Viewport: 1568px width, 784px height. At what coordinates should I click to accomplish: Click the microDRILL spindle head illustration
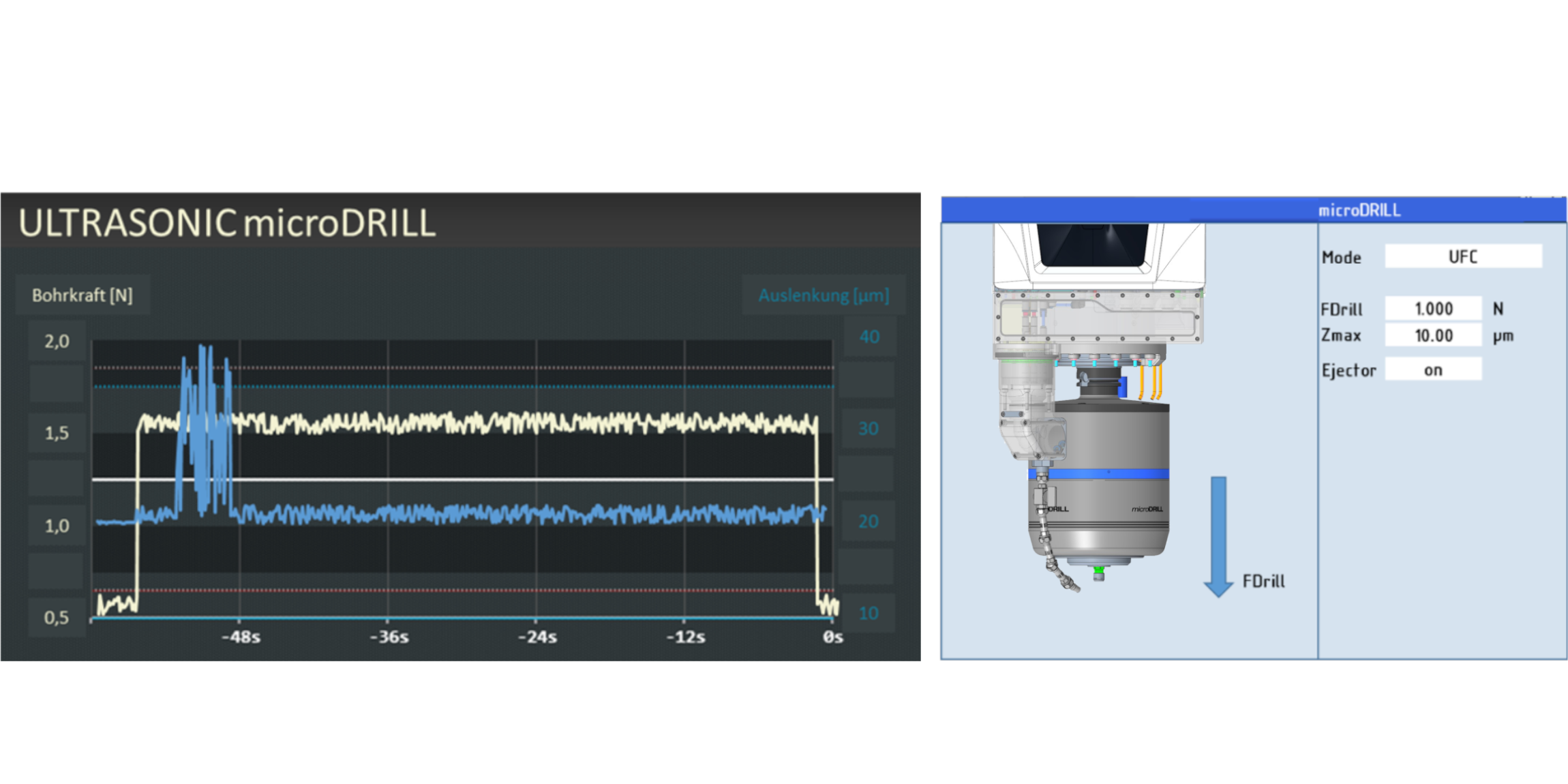point(1098,408)
